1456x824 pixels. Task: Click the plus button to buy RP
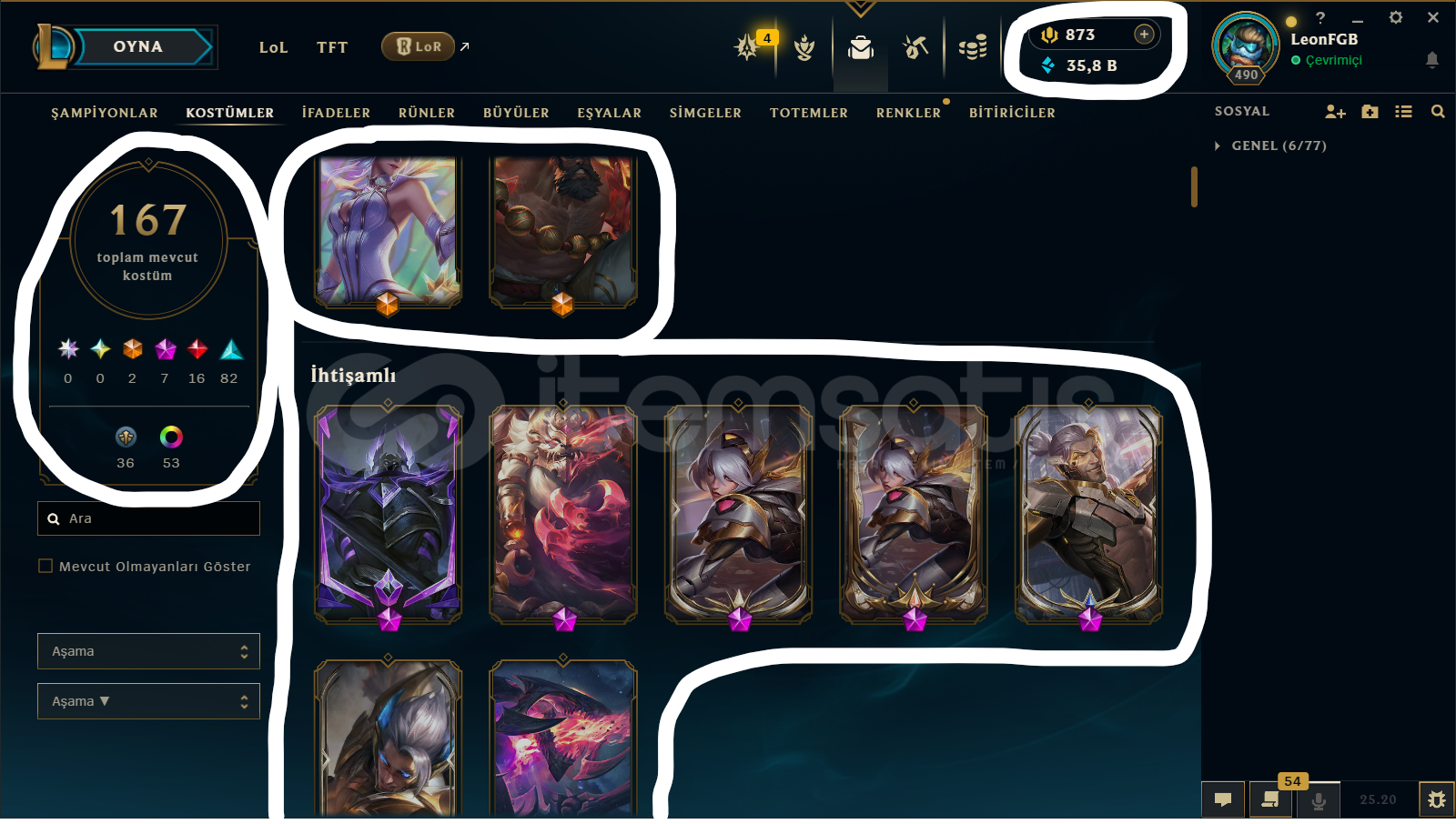pos(1144,35)
